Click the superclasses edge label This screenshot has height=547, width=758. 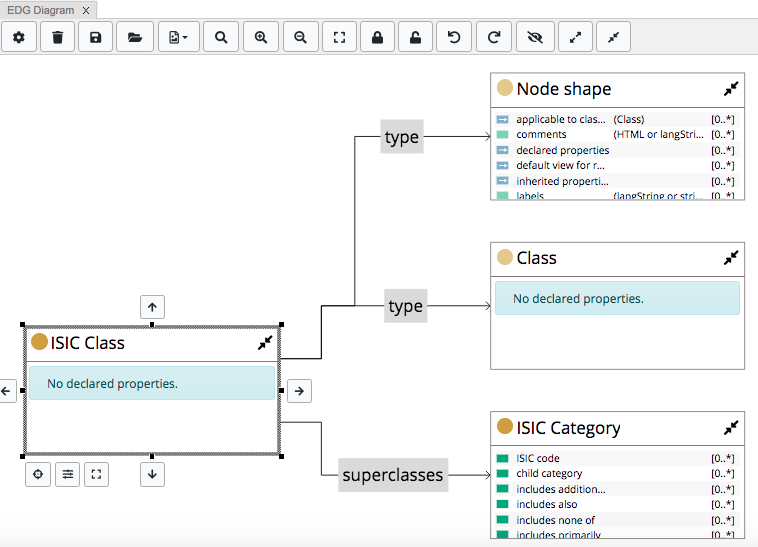pos(392,475)
